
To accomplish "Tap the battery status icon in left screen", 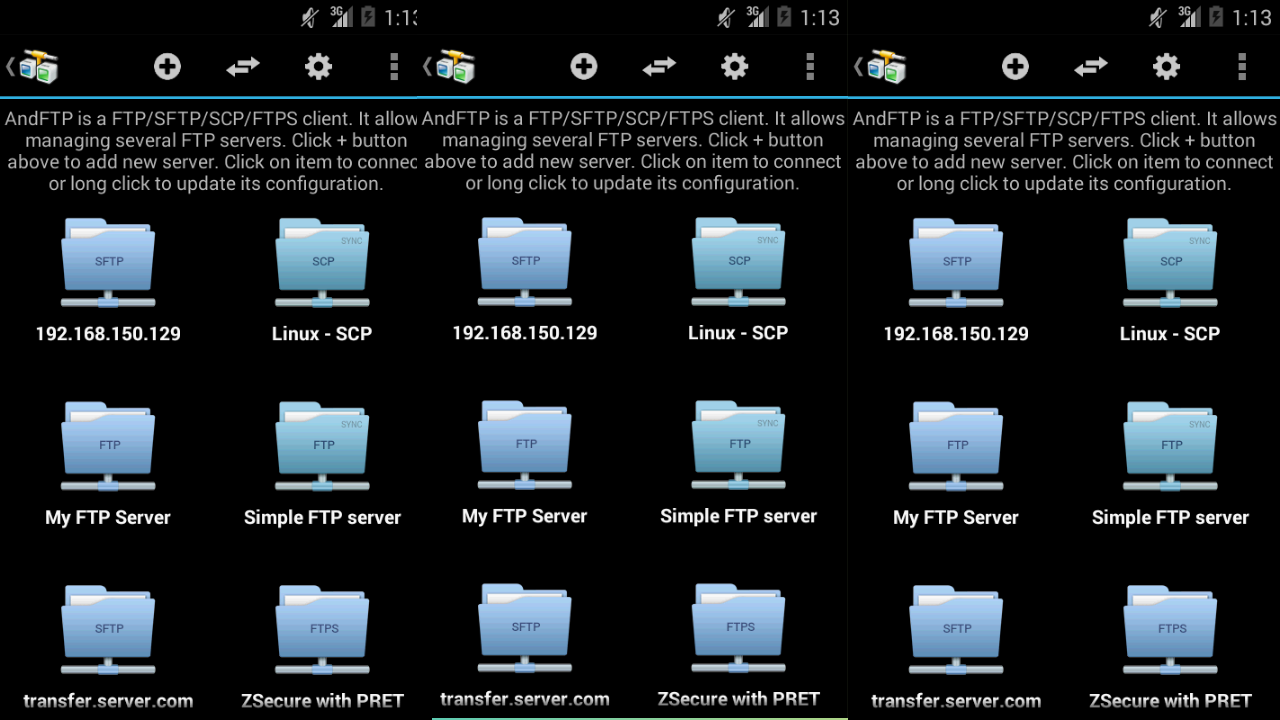I will coord(368,17).
